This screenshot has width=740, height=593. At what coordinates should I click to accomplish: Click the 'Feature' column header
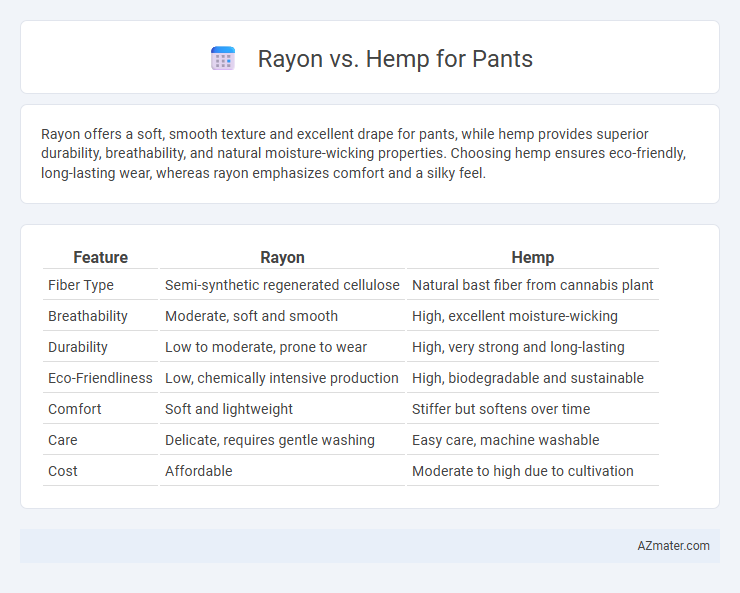point(101,258)
